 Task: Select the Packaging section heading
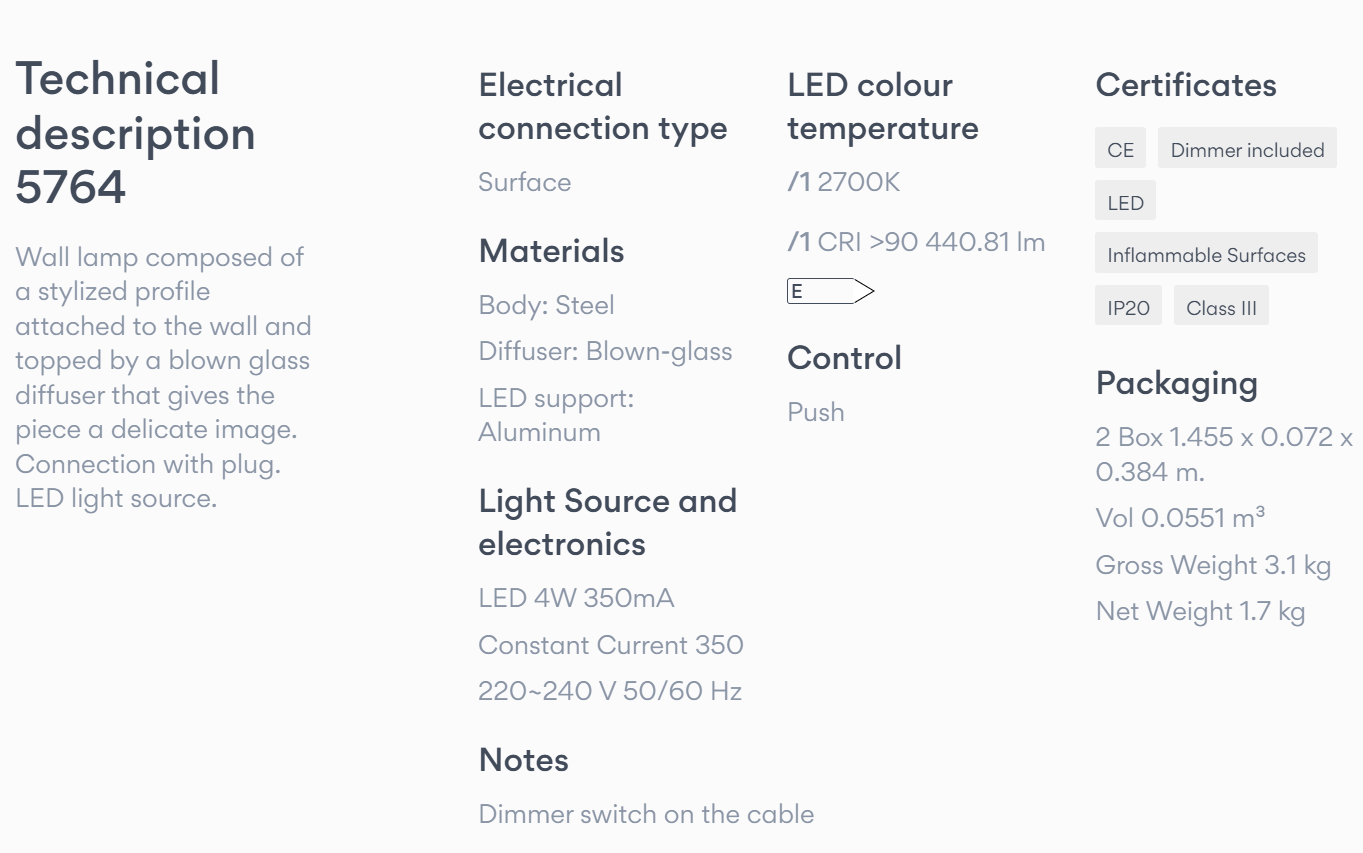pos(1177,383)
